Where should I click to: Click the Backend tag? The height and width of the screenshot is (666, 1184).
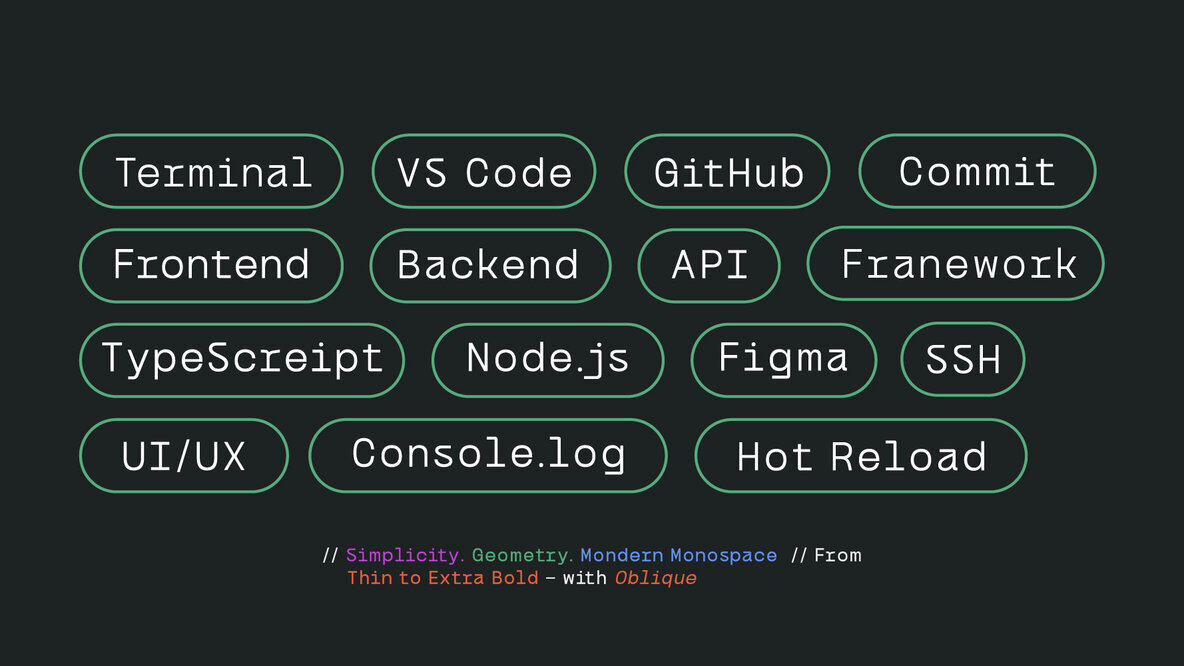pos(489,265)
